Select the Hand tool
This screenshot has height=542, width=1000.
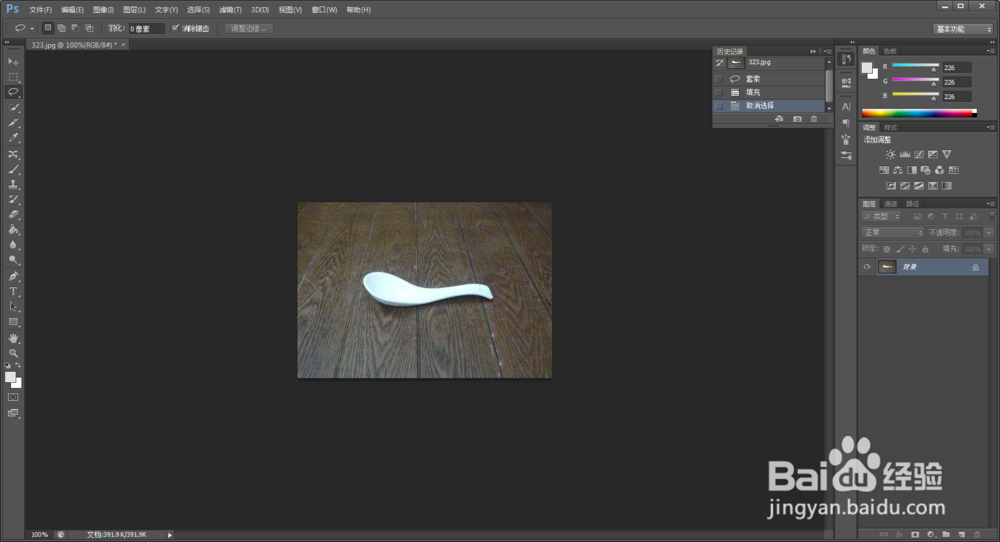(x=13, y=338)
